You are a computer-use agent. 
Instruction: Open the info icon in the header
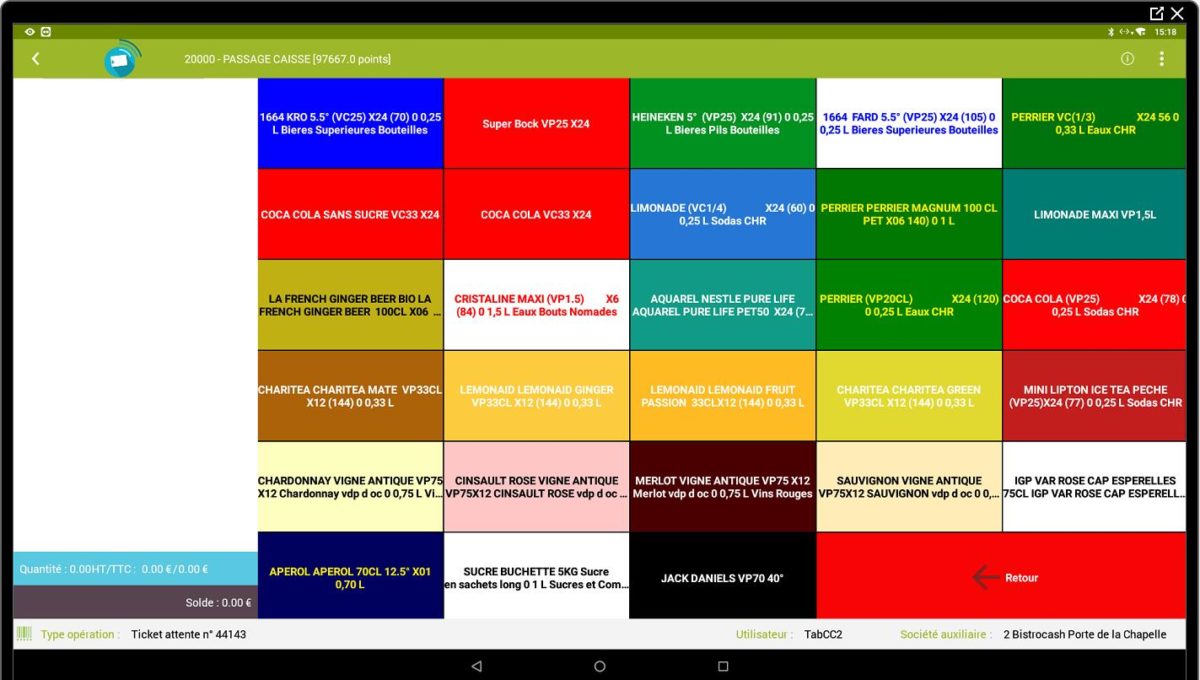pyautogui.click(x=1127, y=59)
